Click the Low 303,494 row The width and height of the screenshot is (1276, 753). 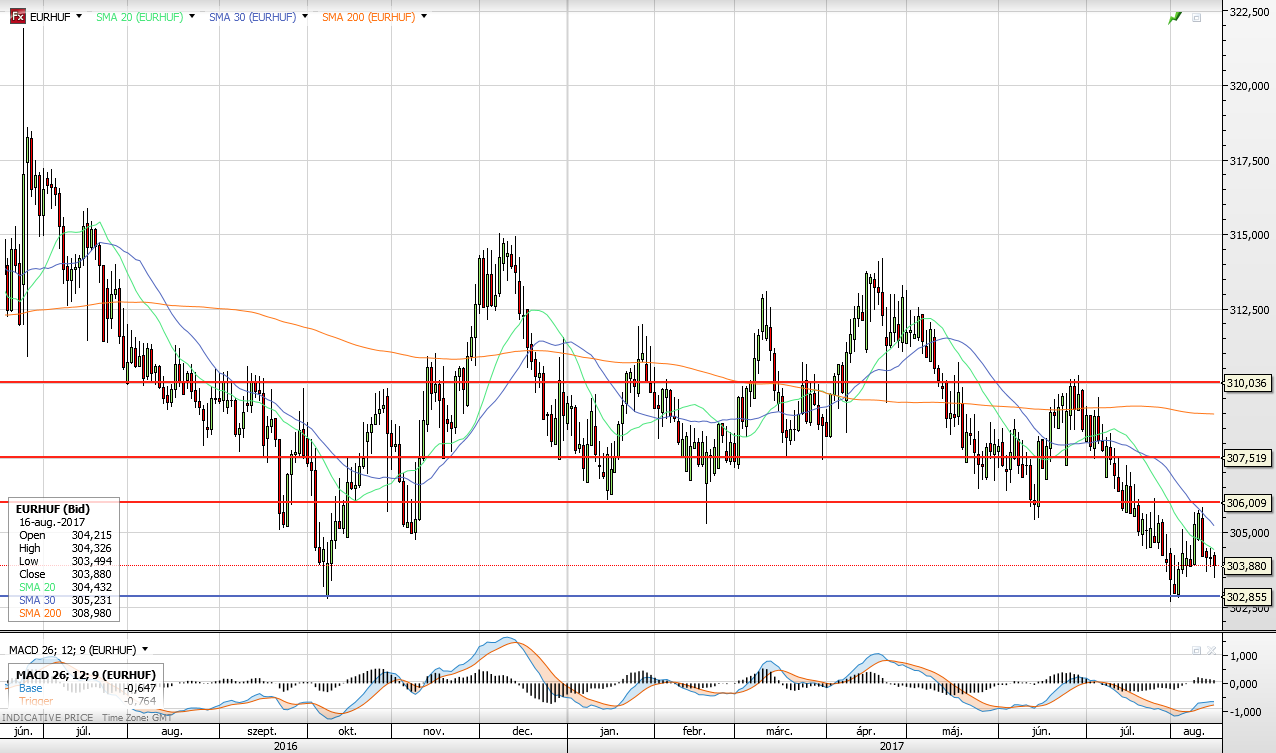[65, 561]
